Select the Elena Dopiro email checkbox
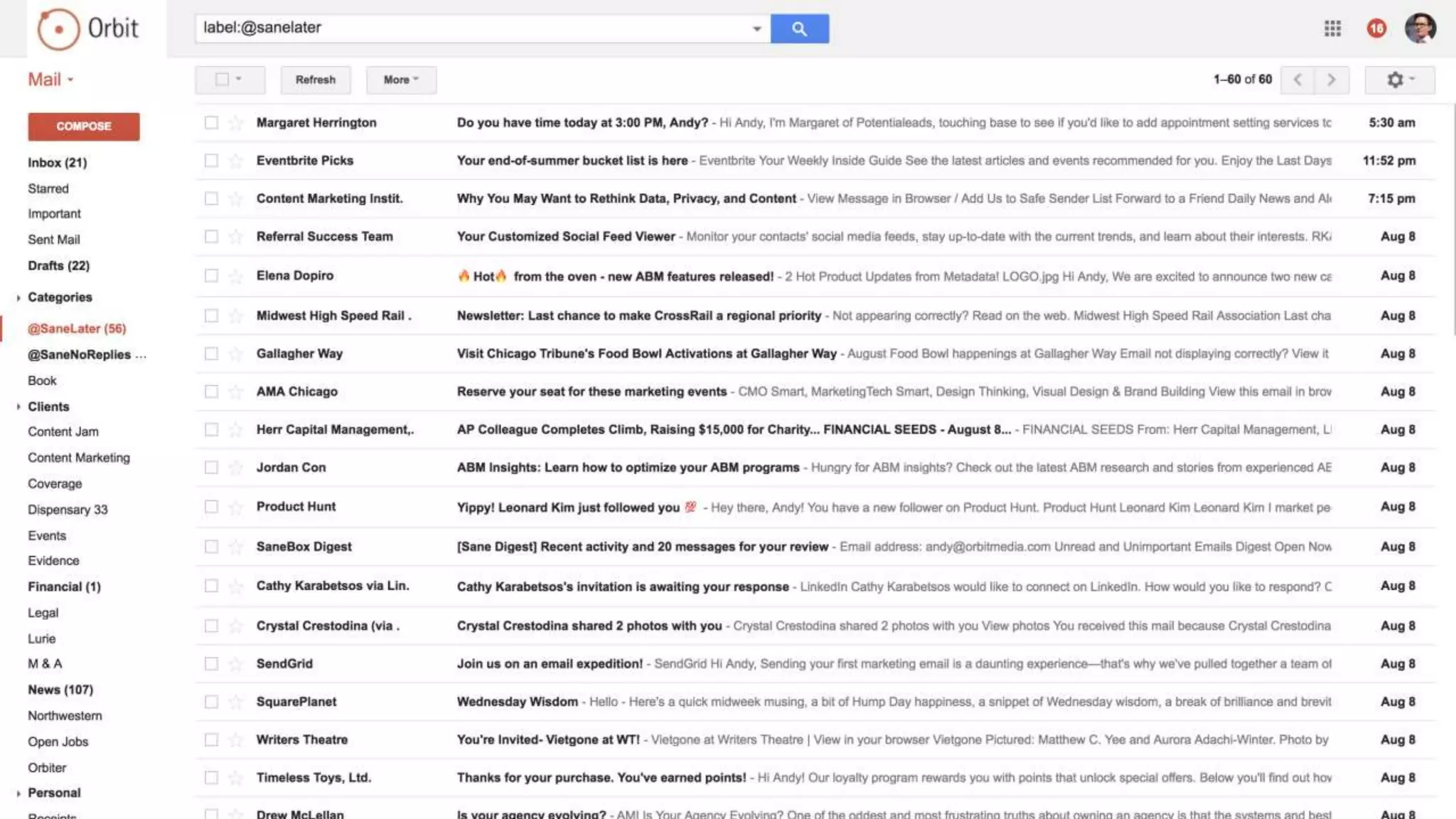Viewport: 1456px width, 819px height. (x=211, y=276)
